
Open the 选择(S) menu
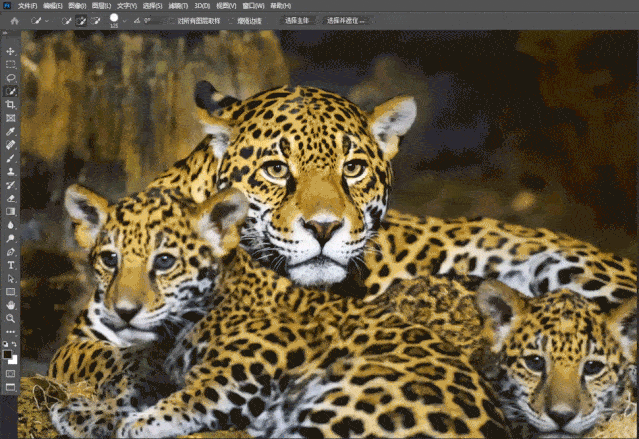click(152, 6)
